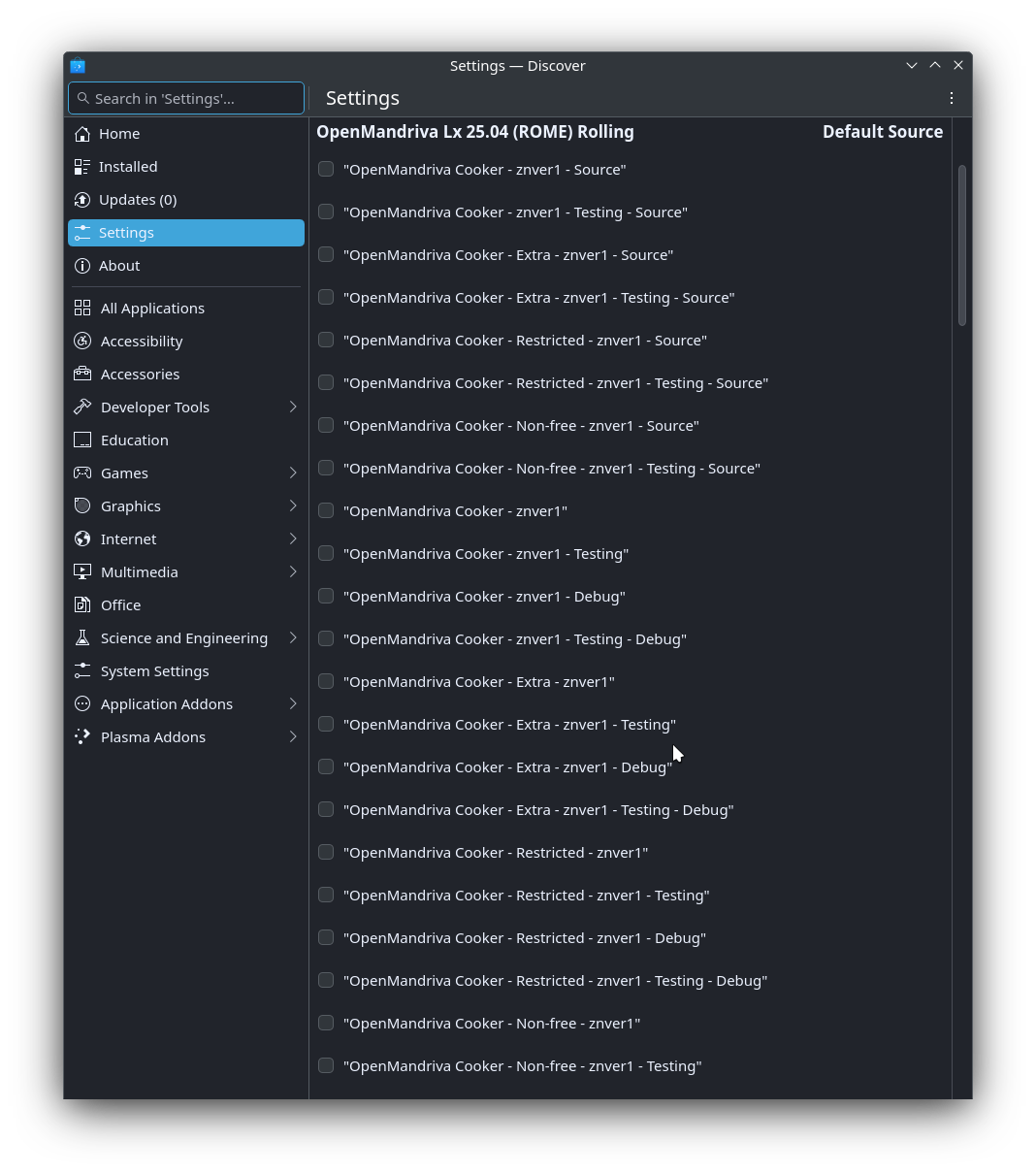Image resolution: width=1036 pixels, height=1174 pixels.
Task: Toggle "Cooker - Extra - znver1 - Testing - Debug"
Action: [326, 809]
